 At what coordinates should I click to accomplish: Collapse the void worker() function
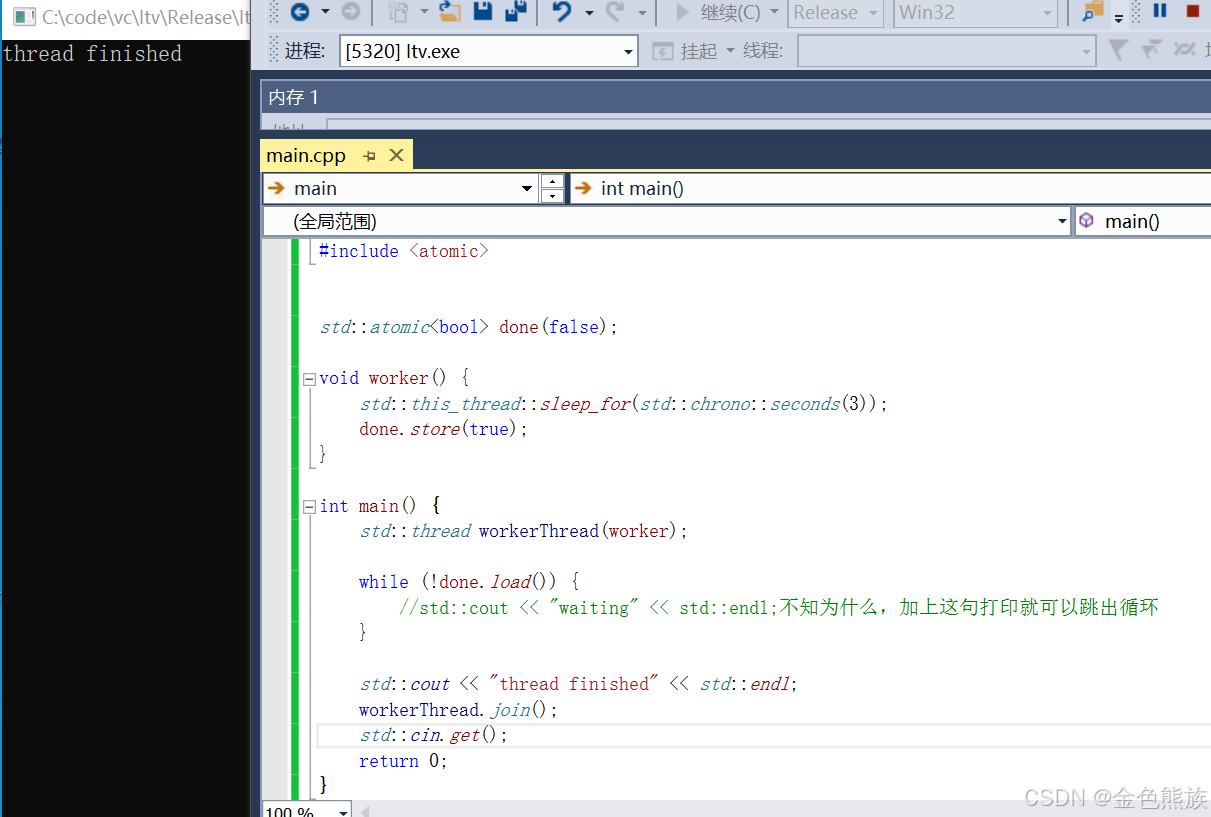point(308,379)
